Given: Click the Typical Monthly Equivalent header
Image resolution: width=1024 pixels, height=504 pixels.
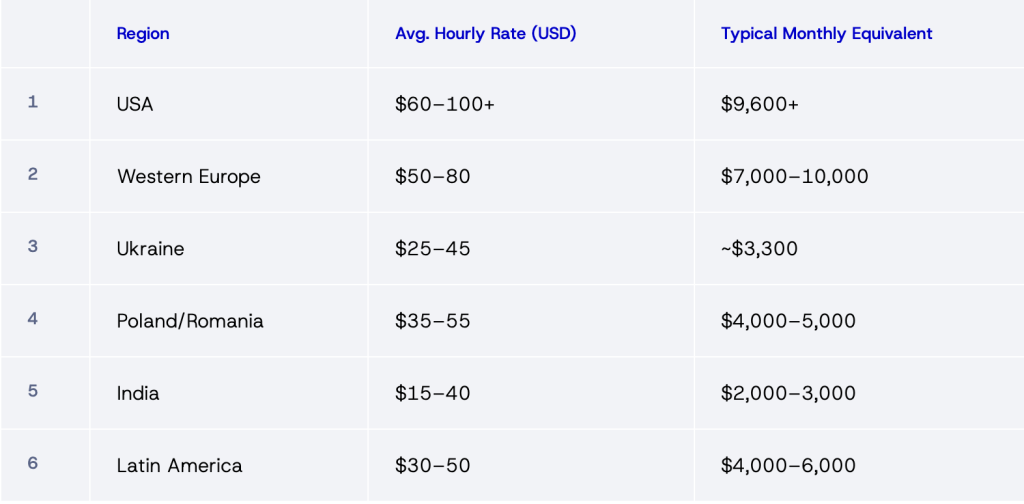Looking at the screenshot, I should 827,34.
